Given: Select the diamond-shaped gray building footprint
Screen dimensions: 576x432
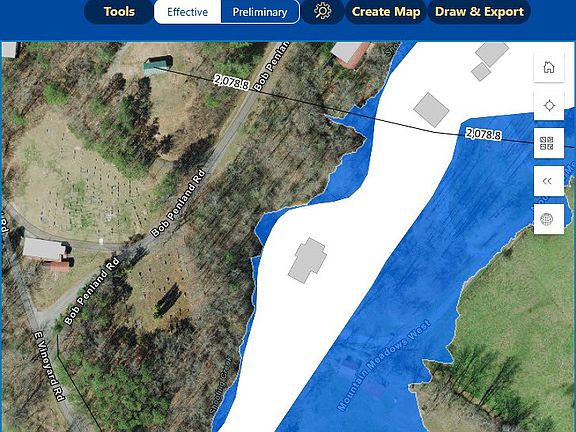Looking at the screenshot, I should click(x=431, y=110).
